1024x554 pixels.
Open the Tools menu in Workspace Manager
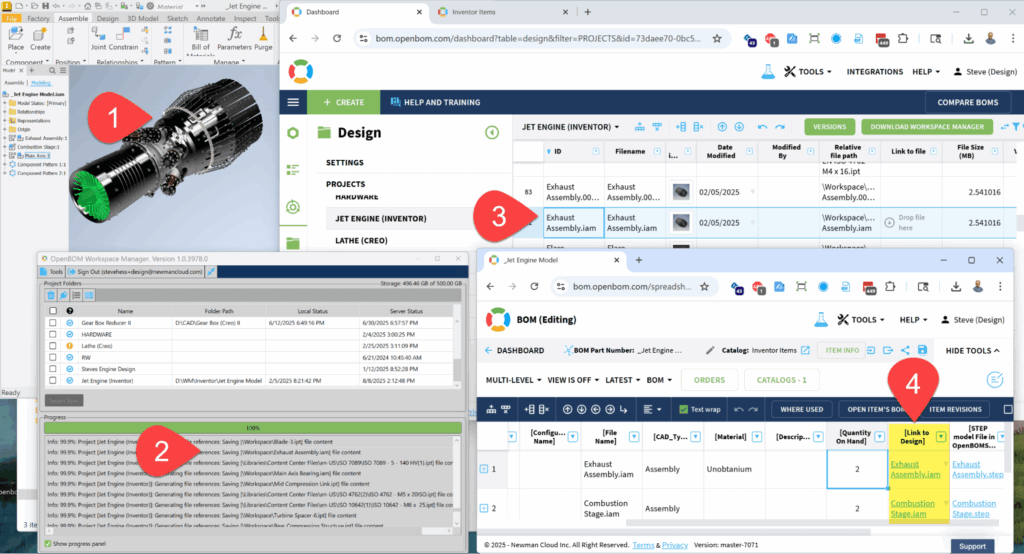[x=52, y=272]
